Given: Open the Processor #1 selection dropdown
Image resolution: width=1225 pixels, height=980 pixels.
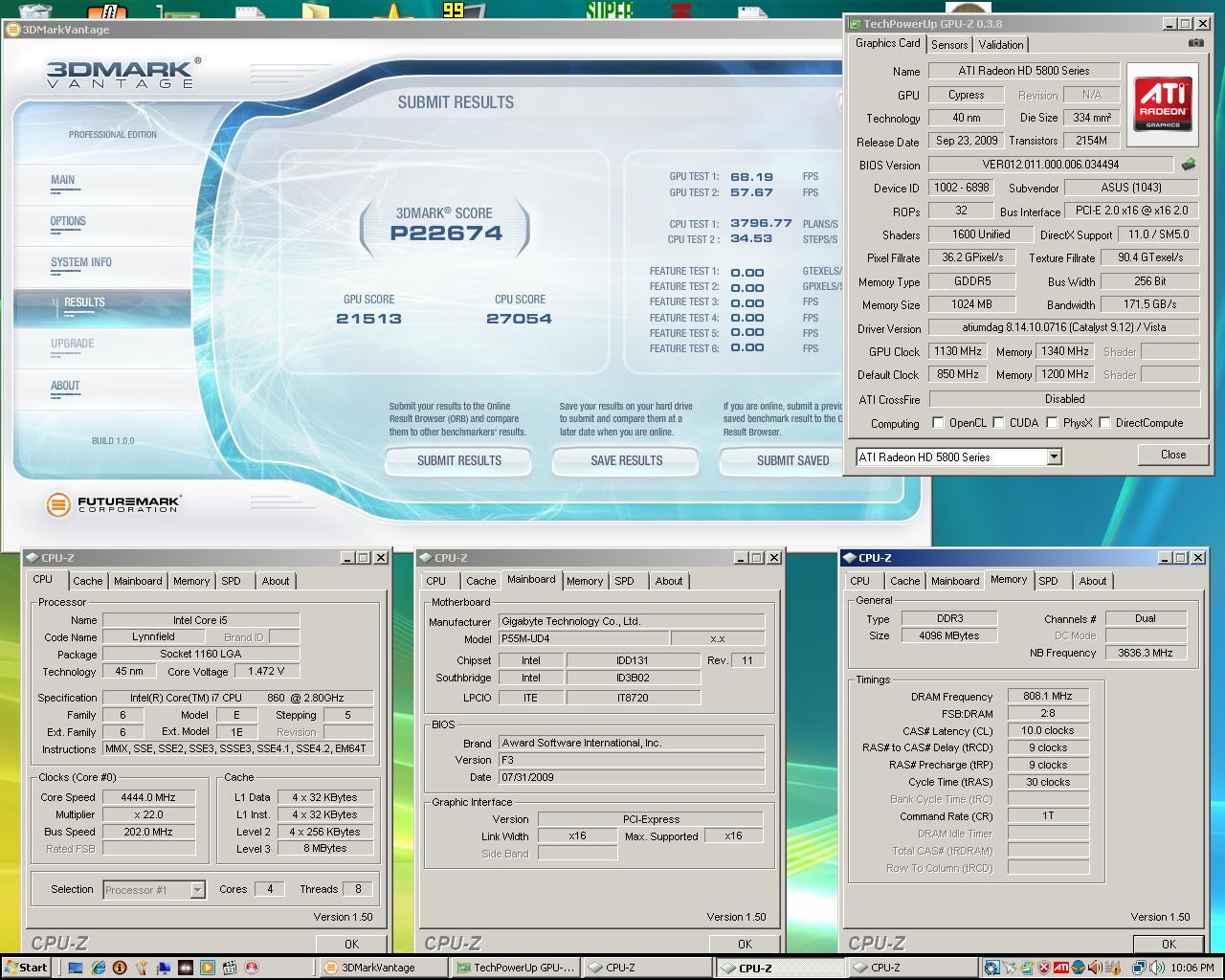Looking at the screenshot, I should tap(196, 890).
